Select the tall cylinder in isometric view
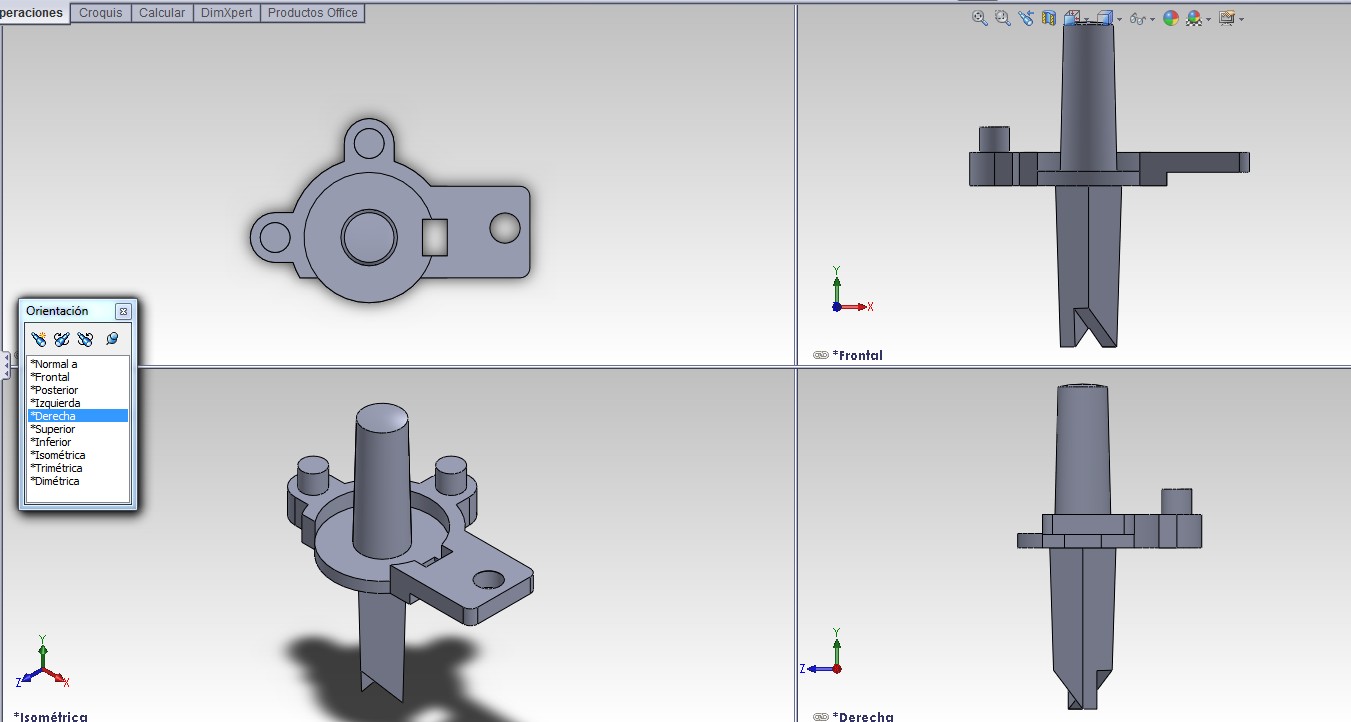 click(382, 480)
